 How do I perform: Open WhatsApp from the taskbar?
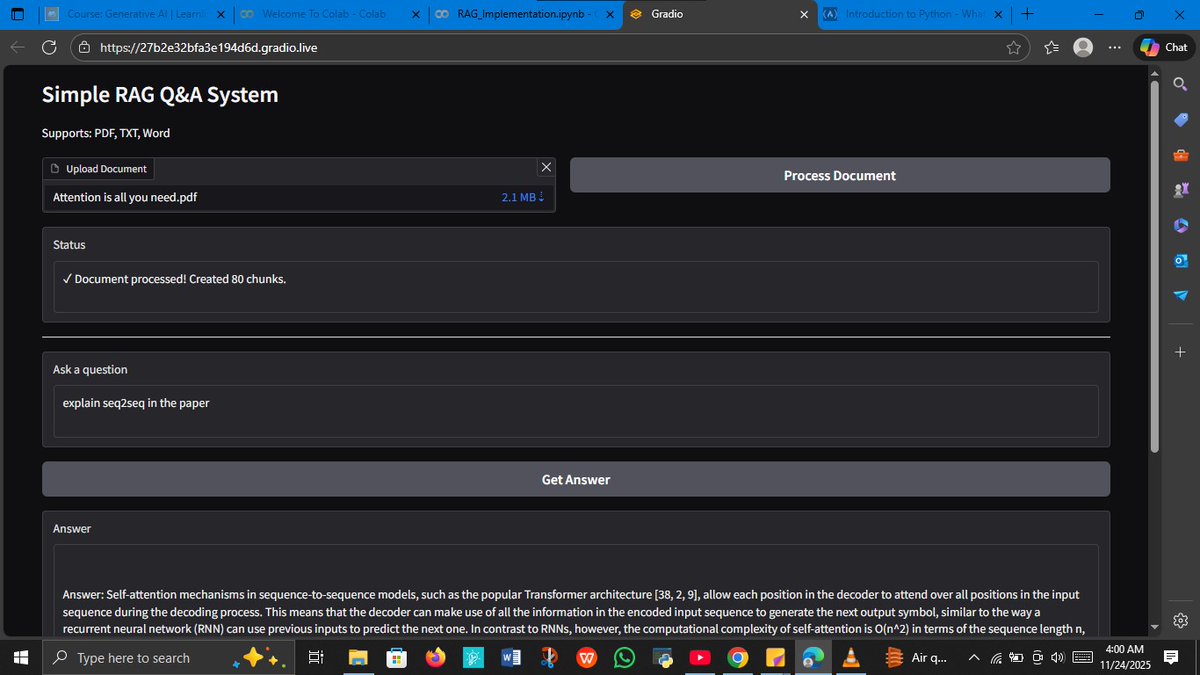[624, 657]
